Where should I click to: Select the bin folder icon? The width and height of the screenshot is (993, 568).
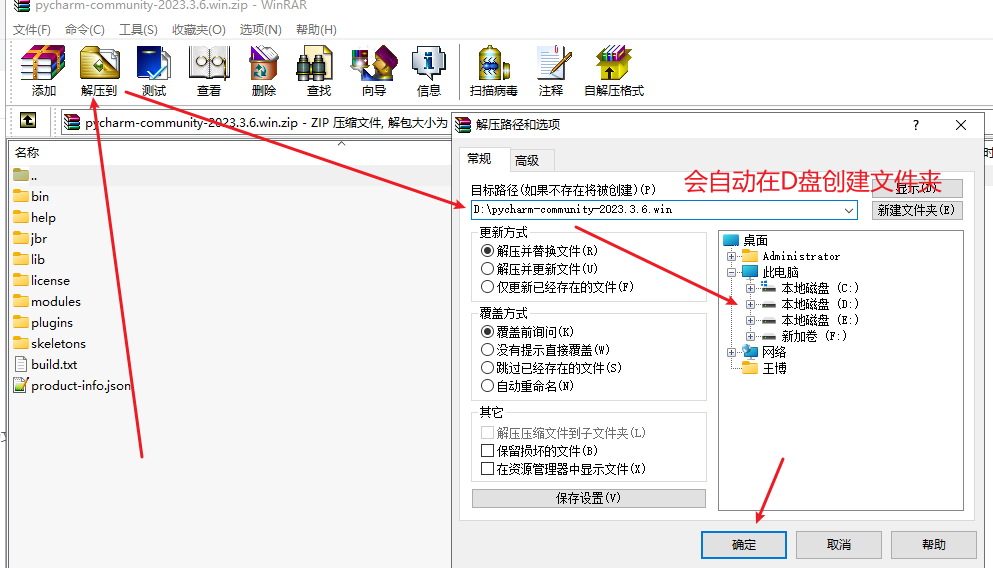(21, 196)
